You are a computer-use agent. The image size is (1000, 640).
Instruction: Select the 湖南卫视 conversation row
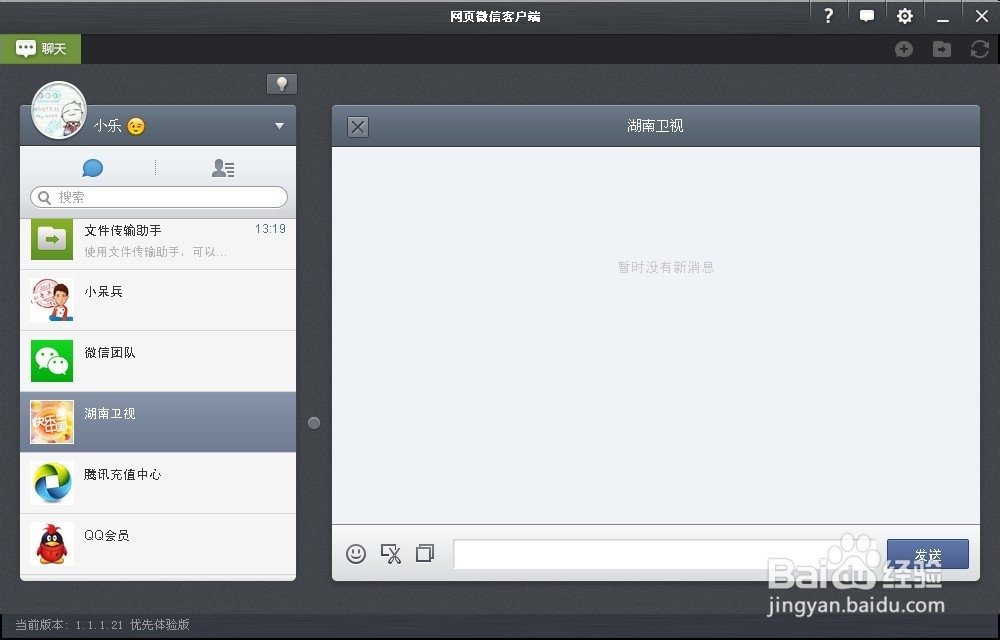click(x=158, y=422)
